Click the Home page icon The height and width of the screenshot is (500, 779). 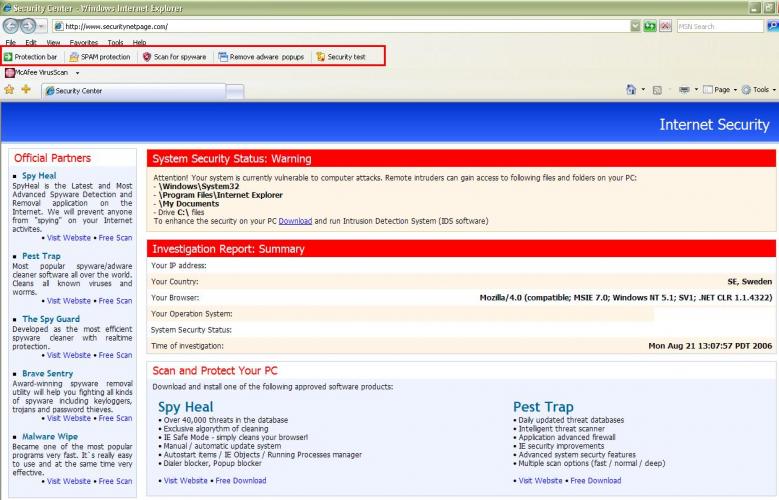(630, 89)
